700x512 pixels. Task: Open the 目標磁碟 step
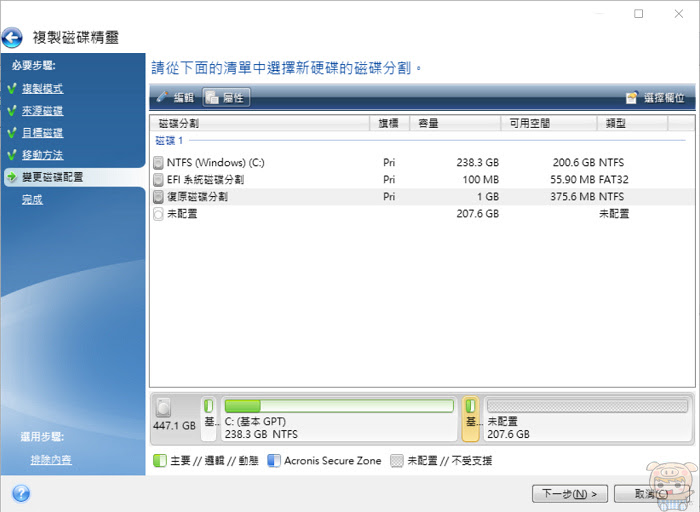tap(42, 133)
